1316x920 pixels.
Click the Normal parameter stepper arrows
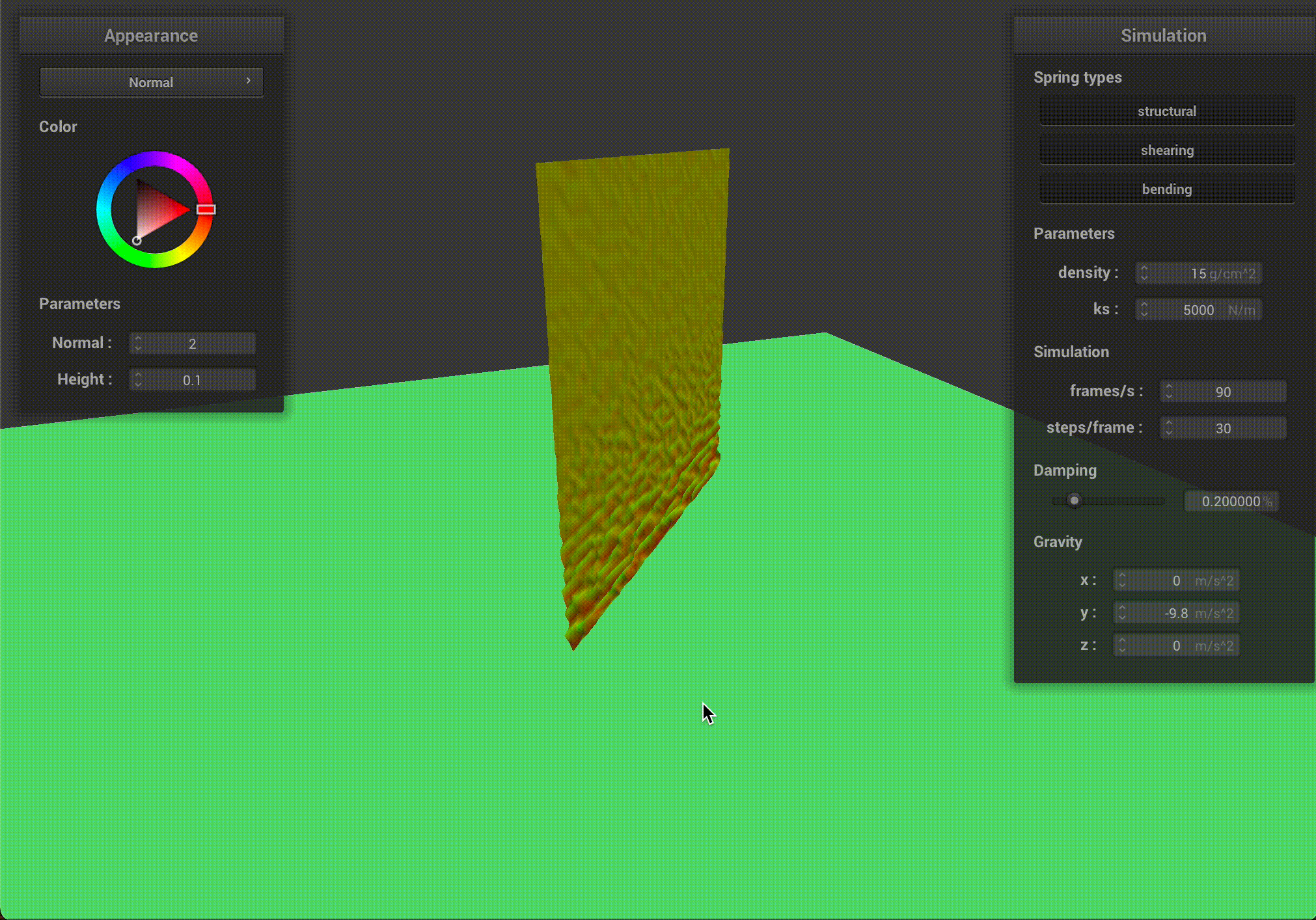coord(138,343)
